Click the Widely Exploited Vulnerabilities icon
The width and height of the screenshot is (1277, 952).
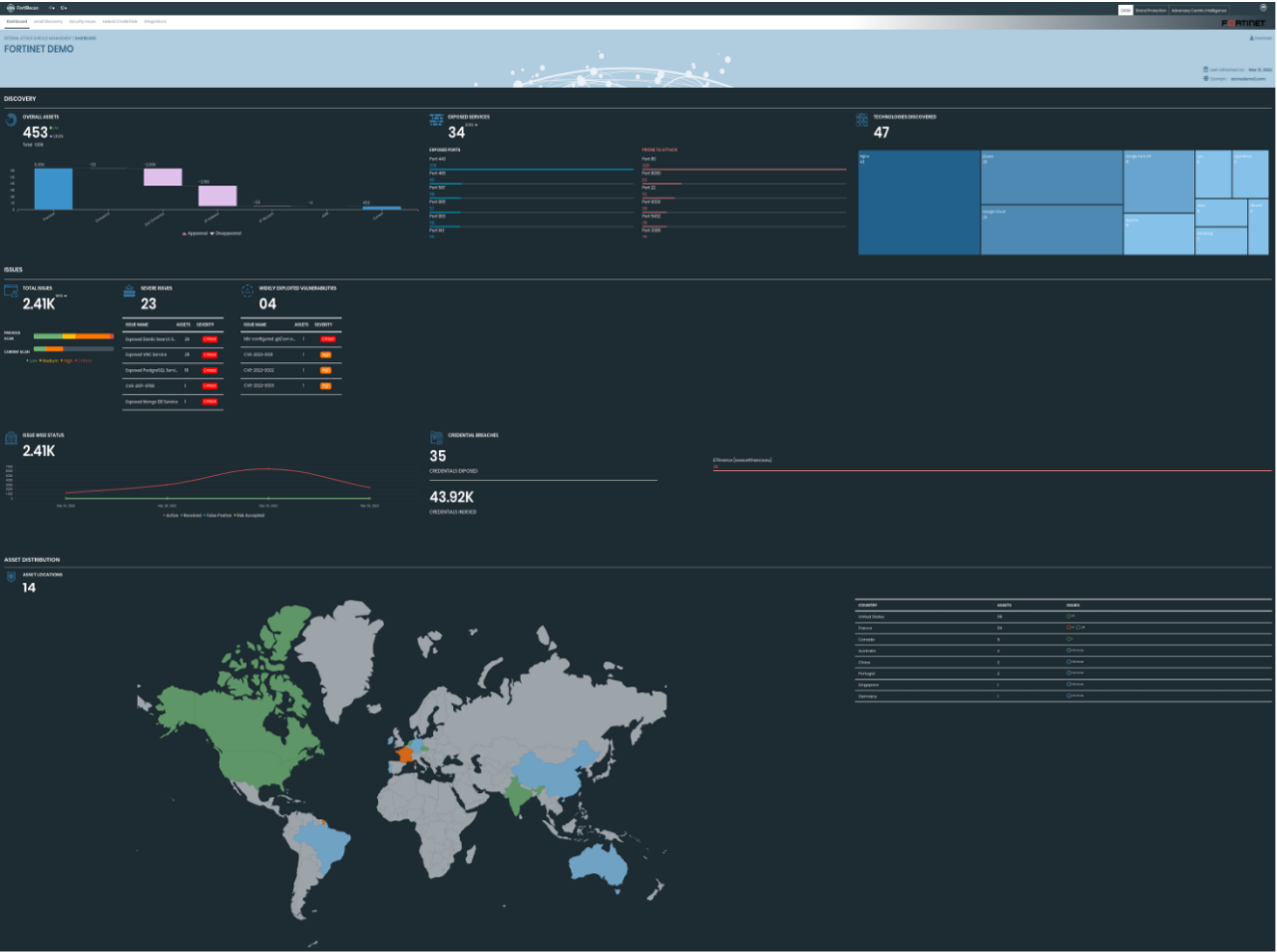tap(247, 291)
